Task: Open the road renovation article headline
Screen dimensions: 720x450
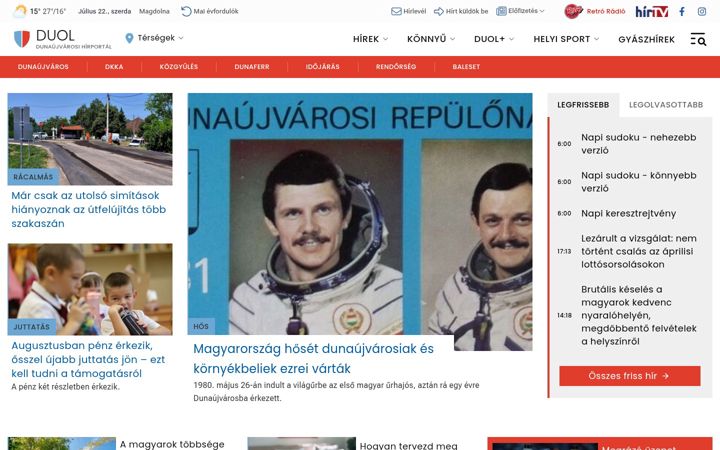Action: [x=89, y=209]
